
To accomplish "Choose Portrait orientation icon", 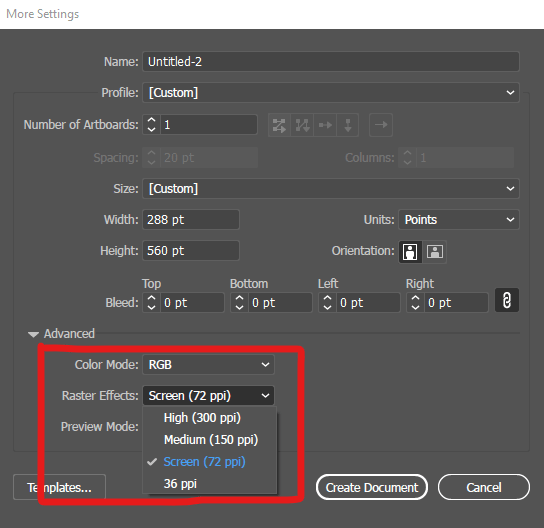I will (410, 251).
